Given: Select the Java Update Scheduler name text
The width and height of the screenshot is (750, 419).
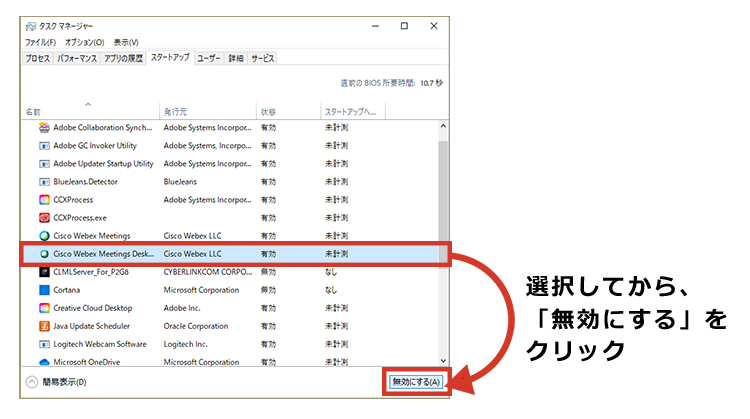Looking at the screenshot, I should [x=91, y=326].
